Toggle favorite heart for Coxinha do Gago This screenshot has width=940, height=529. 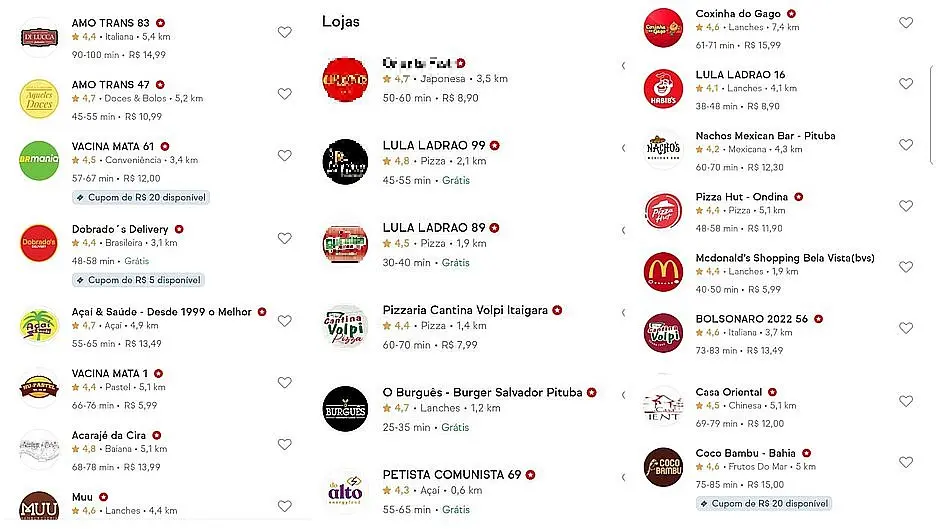tap(906, 23)
